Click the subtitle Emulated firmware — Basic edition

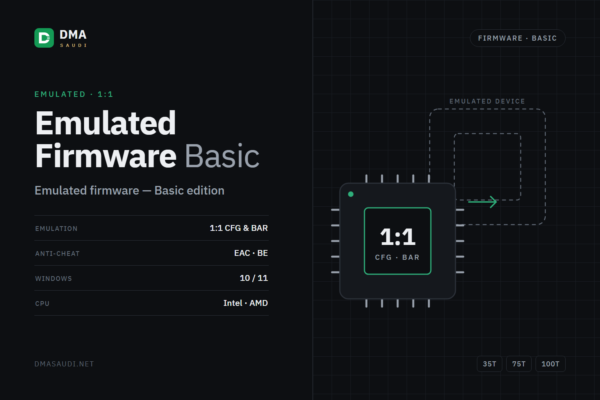(x=129, y=190)
